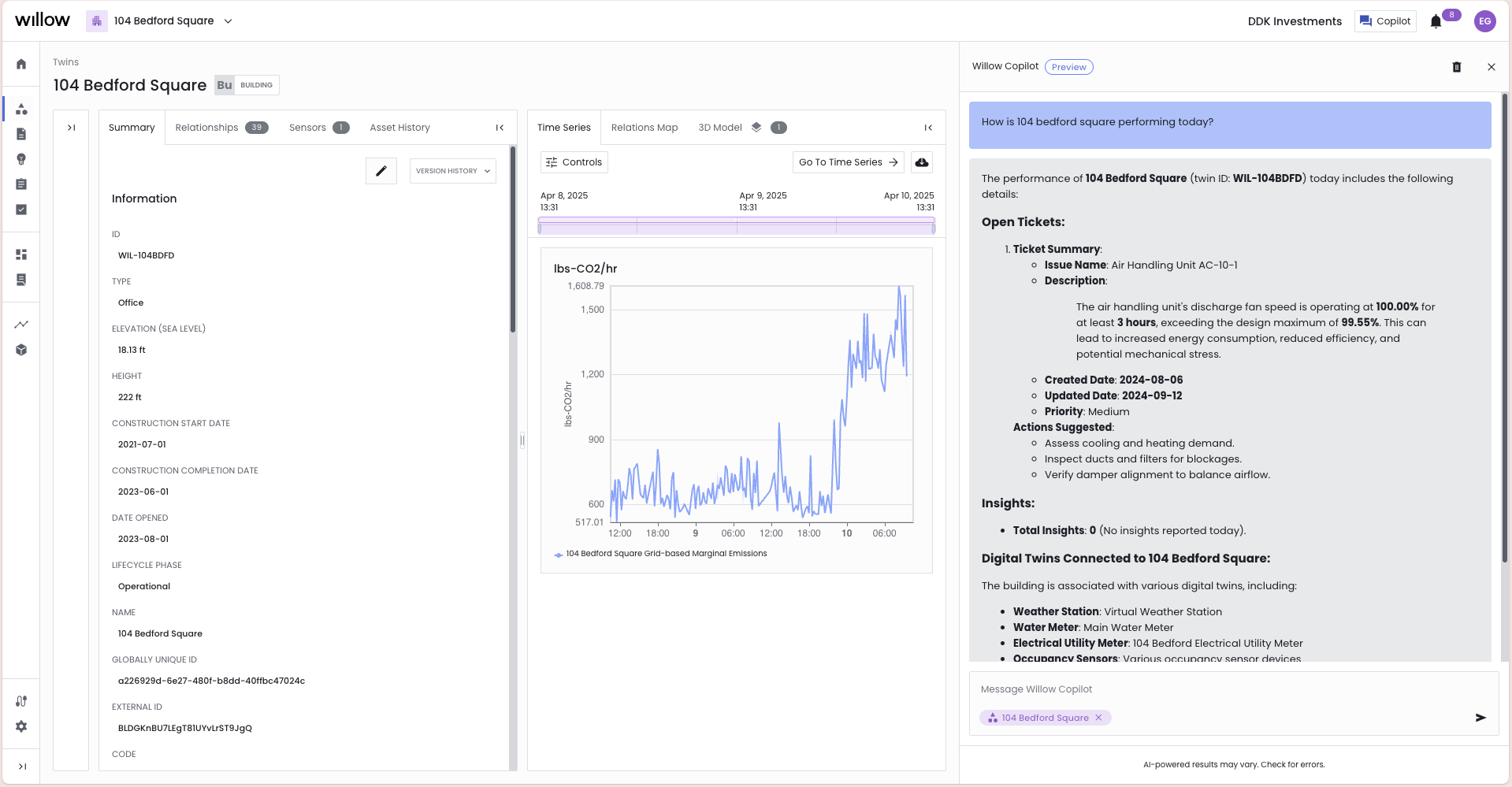
Task: Switch to the Relations Map tab
Action: [x=645, y=128]
